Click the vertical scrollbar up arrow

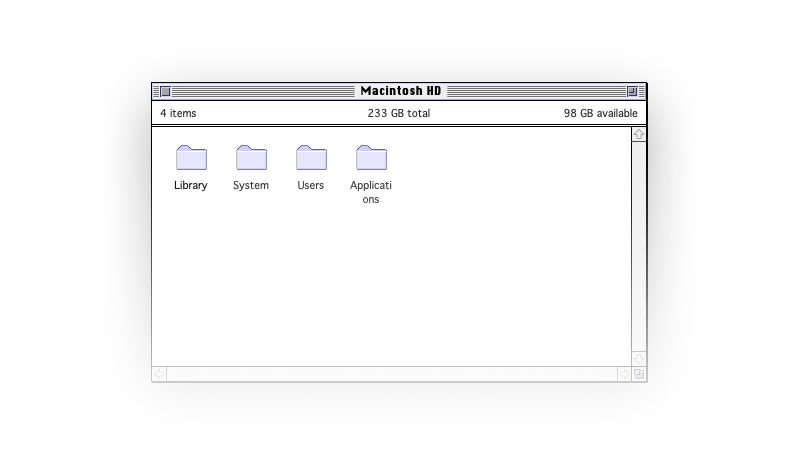coord(639,134)
